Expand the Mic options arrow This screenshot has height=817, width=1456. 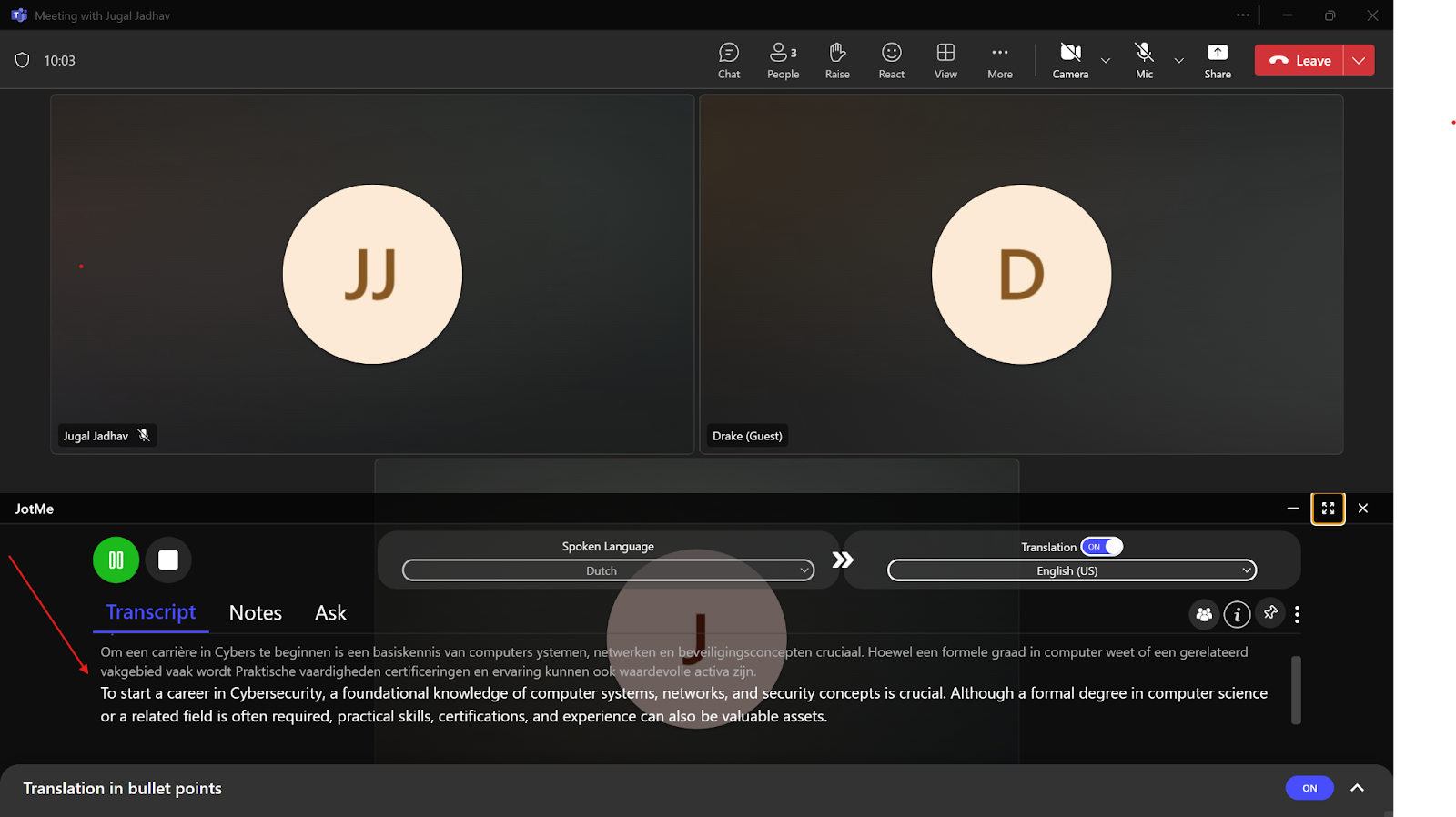[1178, 61]
